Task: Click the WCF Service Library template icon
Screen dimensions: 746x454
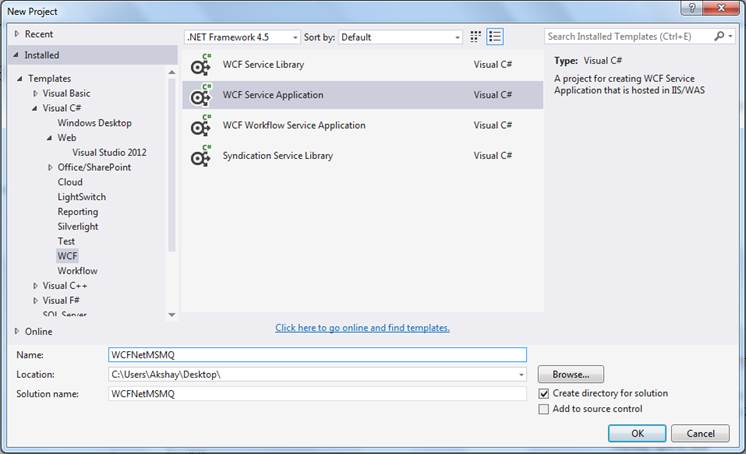Action: pos(201,65)
